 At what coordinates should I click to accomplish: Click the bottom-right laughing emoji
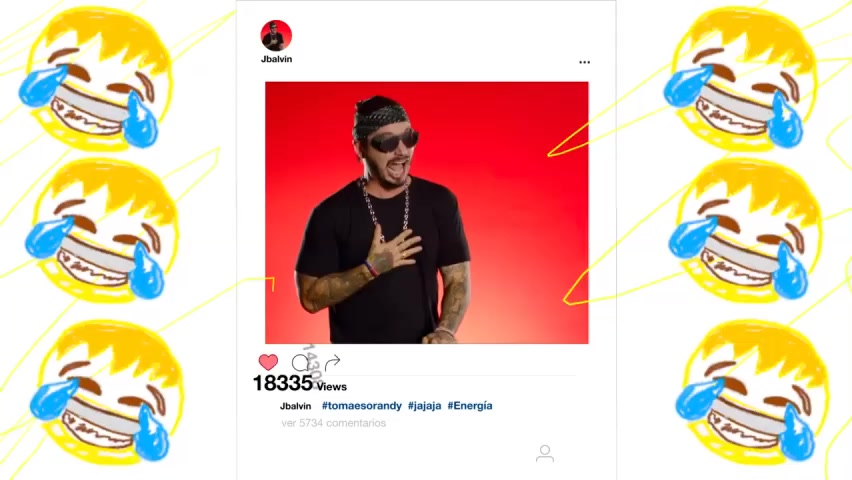point(752,391)
